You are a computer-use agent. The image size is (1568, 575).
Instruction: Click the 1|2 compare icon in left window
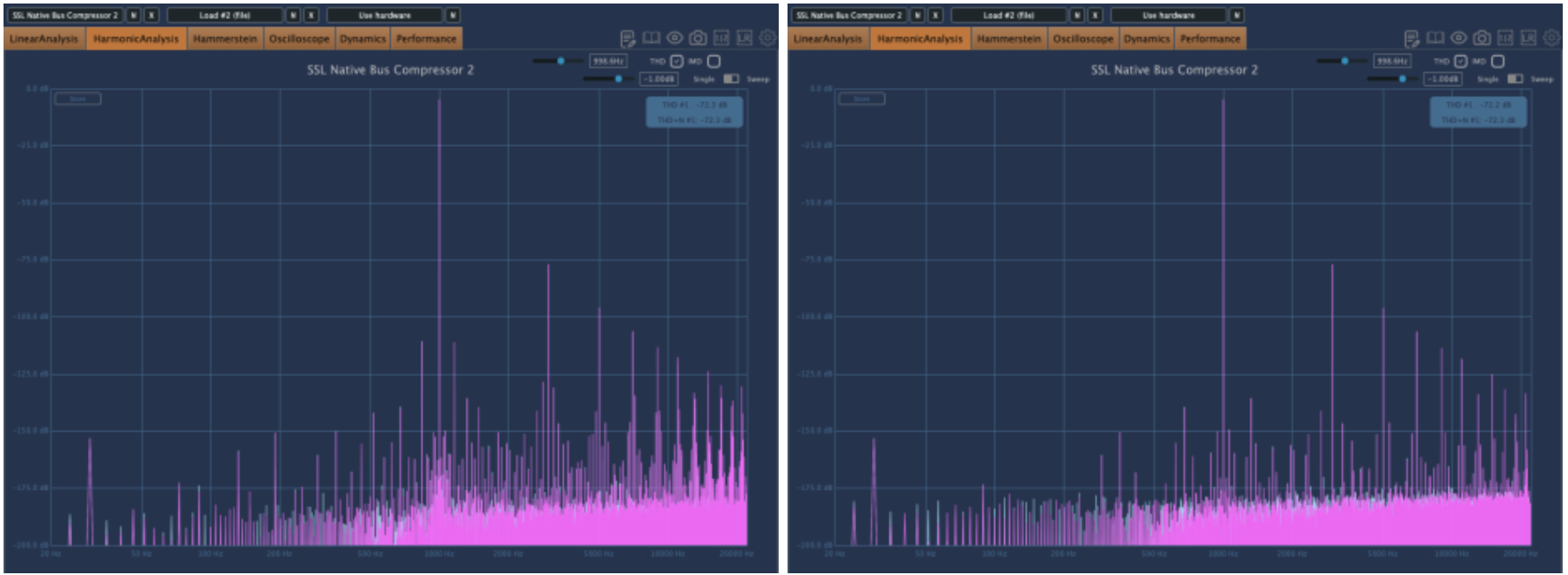click(721, 38)
